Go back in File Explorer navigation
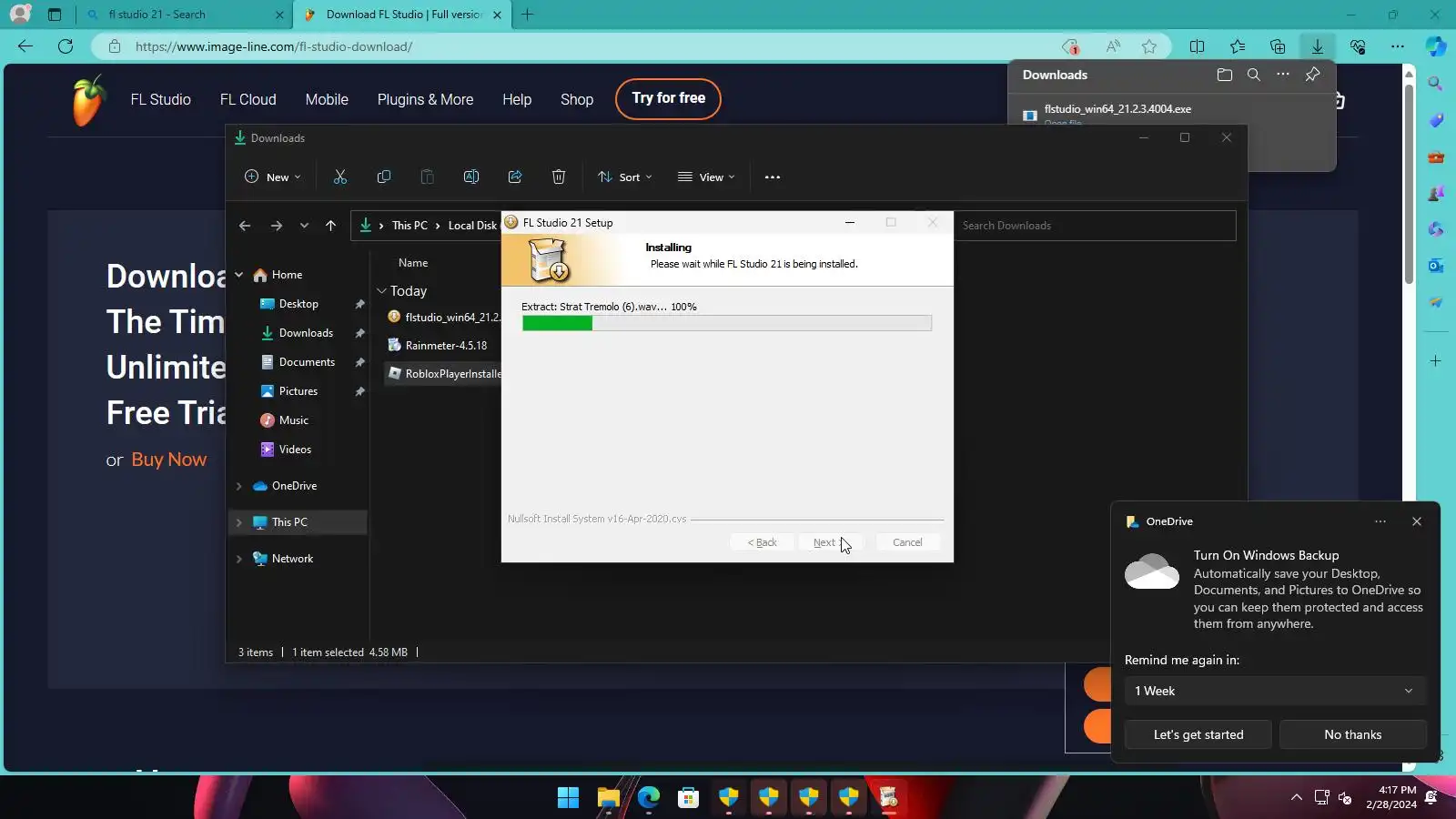The image size is (1456, 819). [x=245, y=226]
